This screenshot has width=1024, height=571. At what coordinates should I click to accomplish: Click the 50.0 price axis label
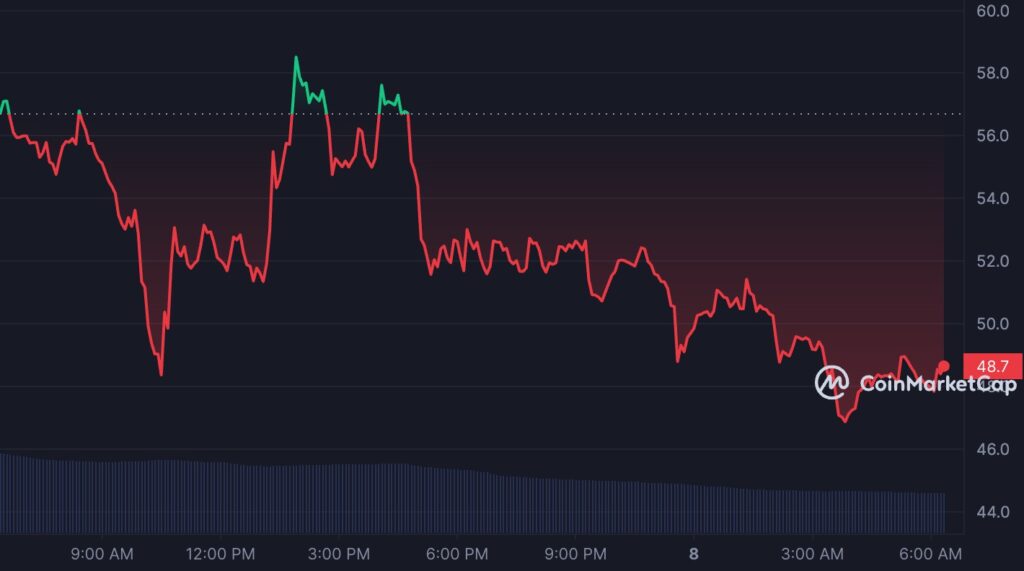click(x=992, y=324)
